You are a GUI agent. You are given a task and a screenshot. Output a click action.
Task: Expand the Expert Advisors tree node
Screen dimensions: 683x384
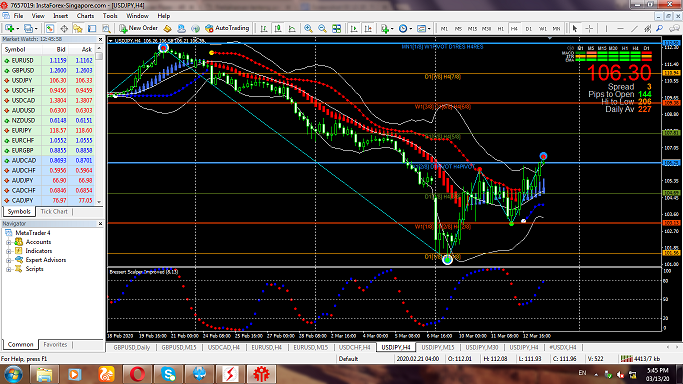[x=8, y=260]
